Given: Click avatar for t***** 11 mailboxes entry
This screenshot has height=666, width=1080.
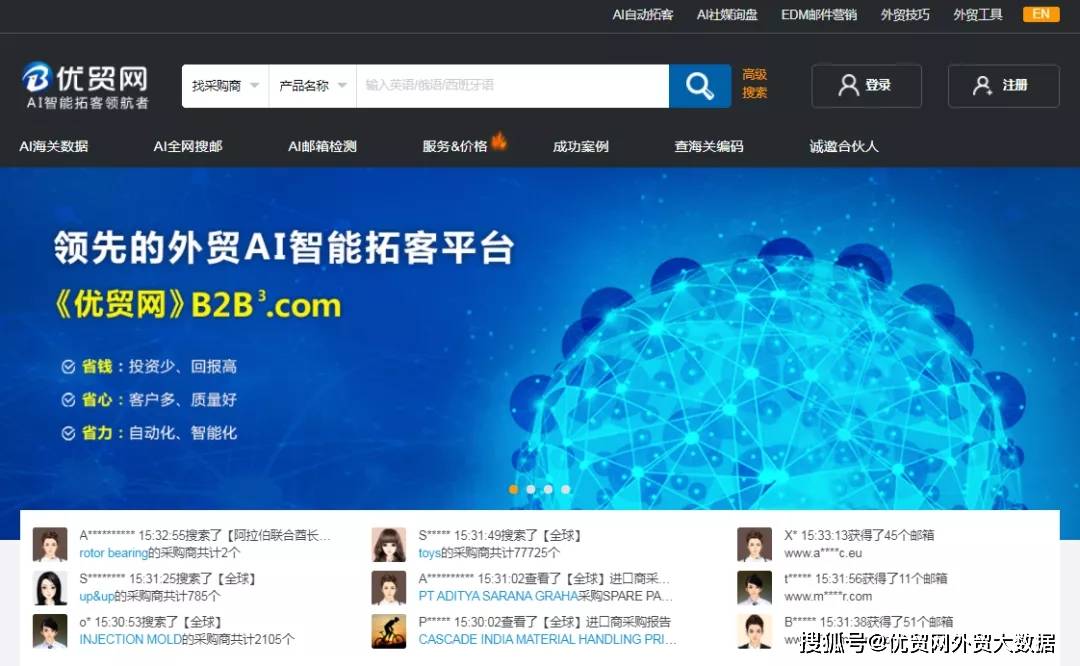Looking at the screenshot, I should (754, 587).
